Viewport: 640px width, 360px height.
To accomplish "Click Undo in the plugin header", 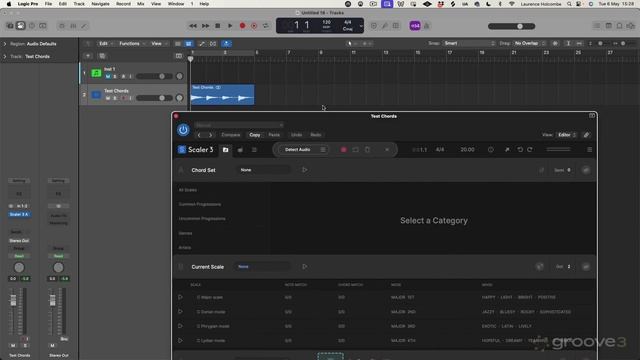I will click(x=296, y=135).
